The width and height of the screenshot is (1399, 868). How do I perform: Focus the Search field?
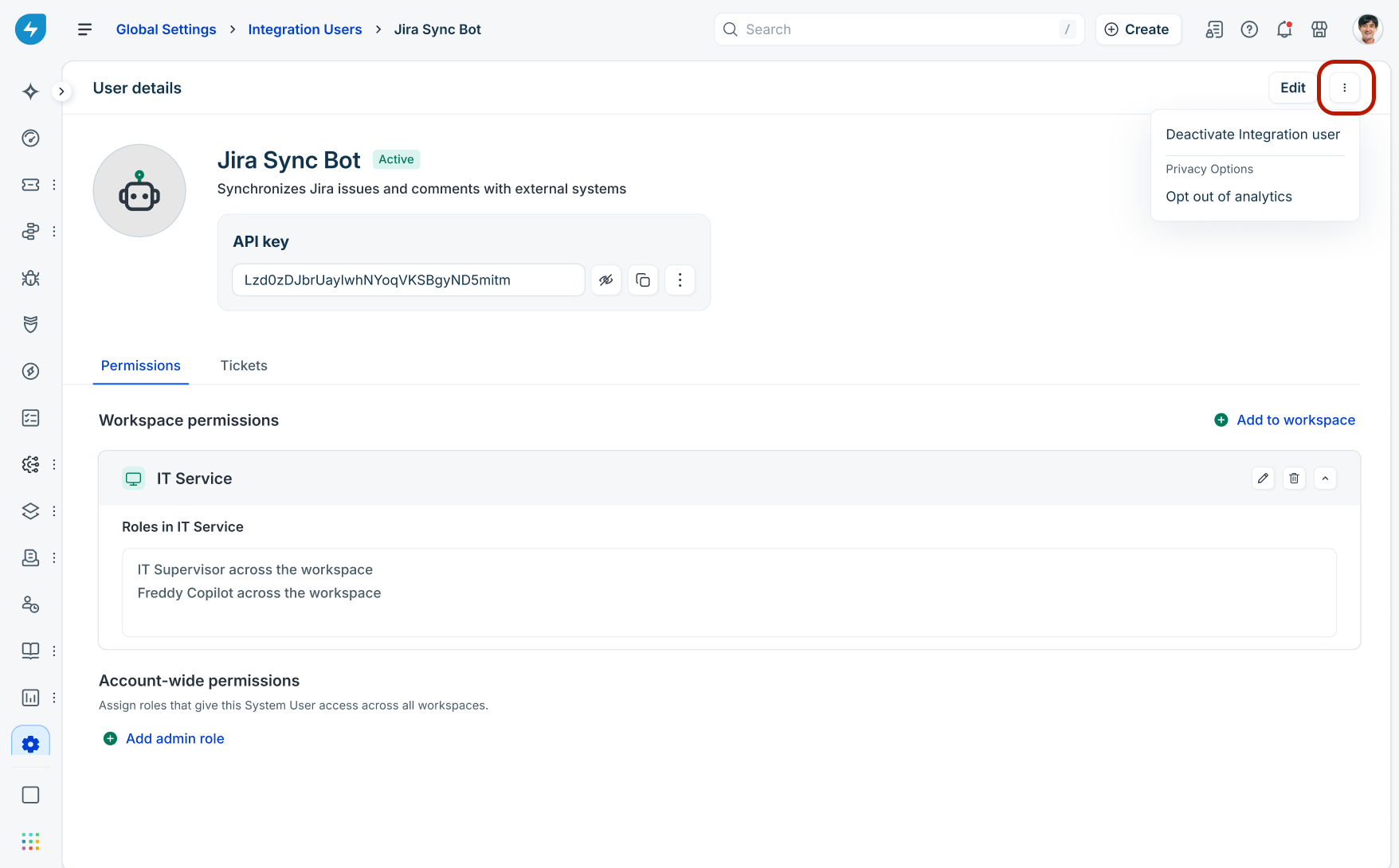click(899, 29)
